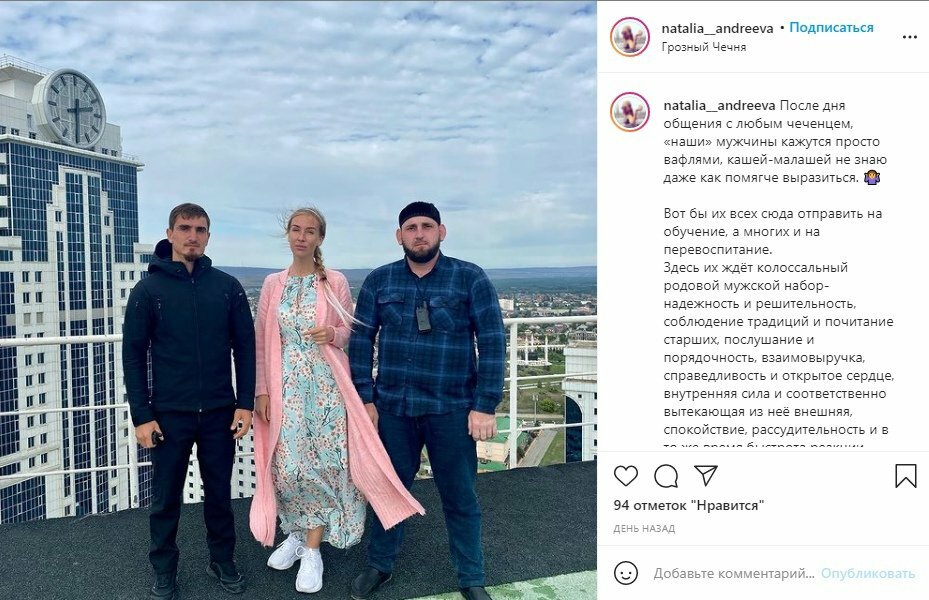The image size is (929, 600).
Task: Follow the account via Подписаться
Action: 831,28
